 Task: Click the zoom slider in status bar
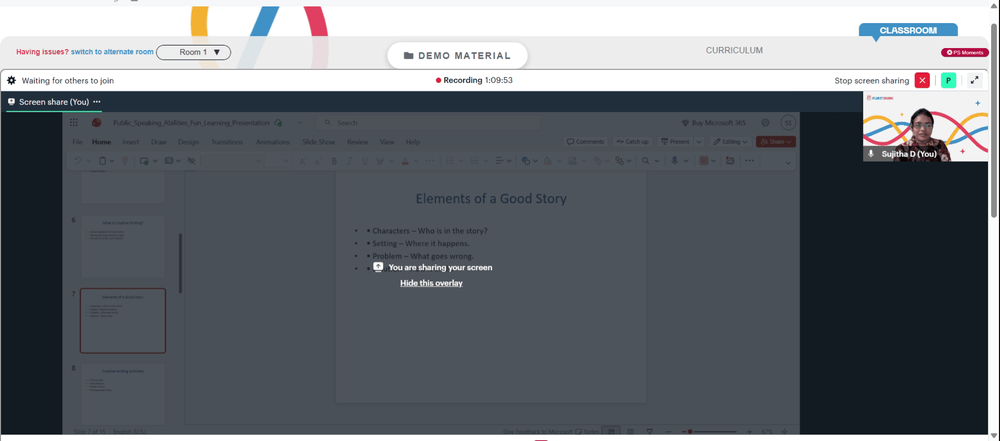tap(708, 431)
